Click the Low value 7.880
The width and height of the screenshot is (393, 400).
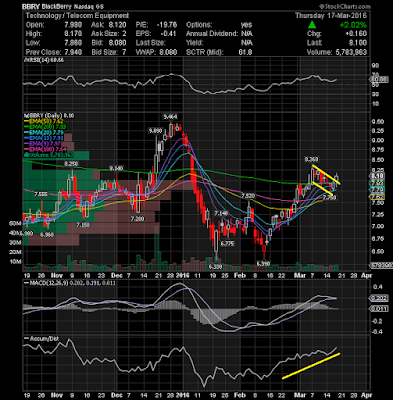[x=73, y=43]
